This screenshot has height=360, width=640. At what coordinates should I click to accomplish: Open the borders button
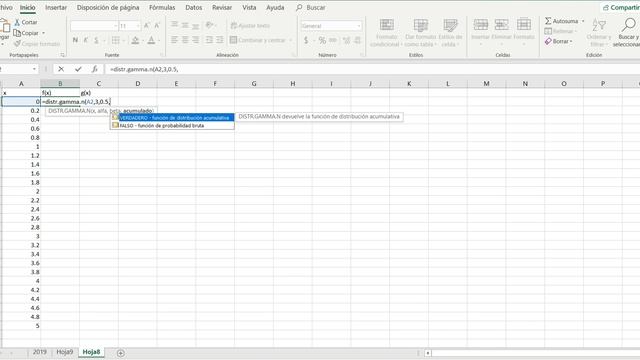pos(116,40)
